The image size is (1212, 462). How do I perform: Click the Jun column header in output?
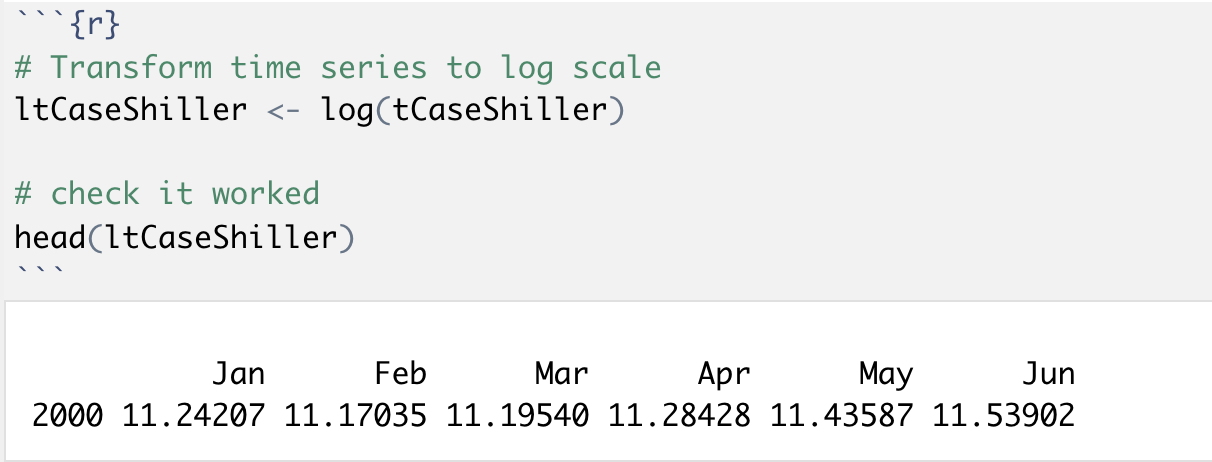coord(1048,375)
